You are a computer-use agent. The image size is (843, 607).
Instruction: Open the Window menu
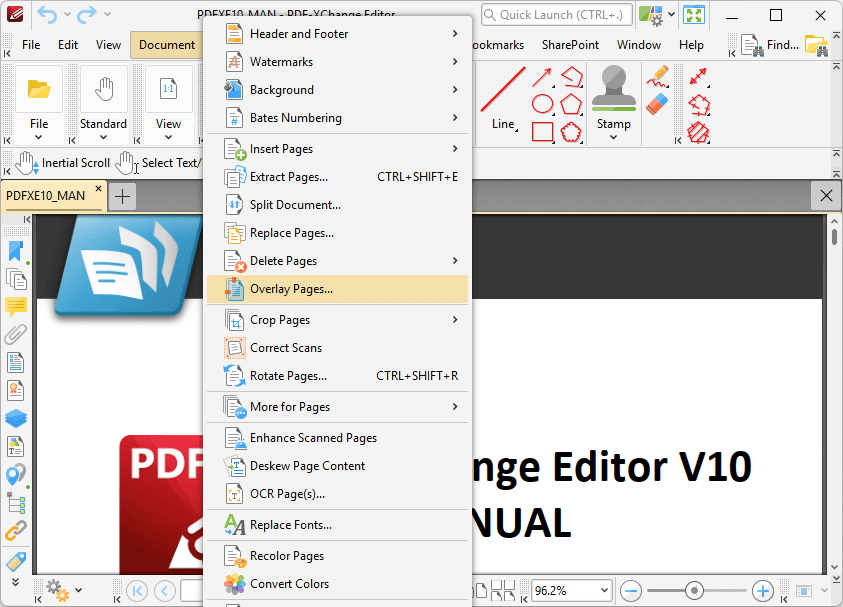point(639,45)
